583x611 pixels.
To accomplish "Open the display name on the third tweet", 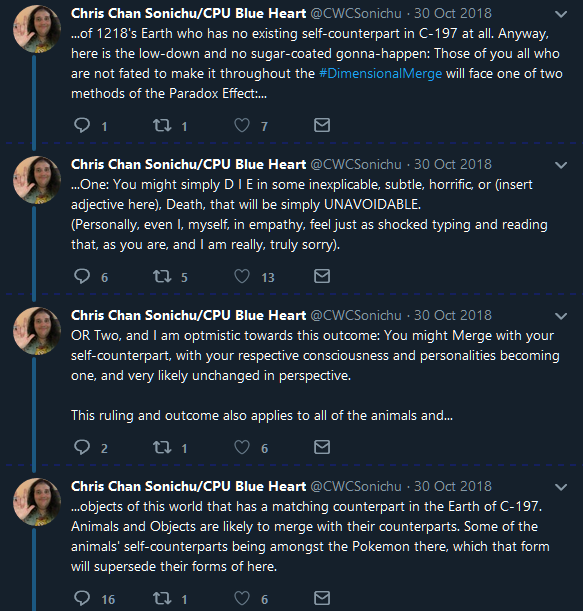I will (189, 315).
